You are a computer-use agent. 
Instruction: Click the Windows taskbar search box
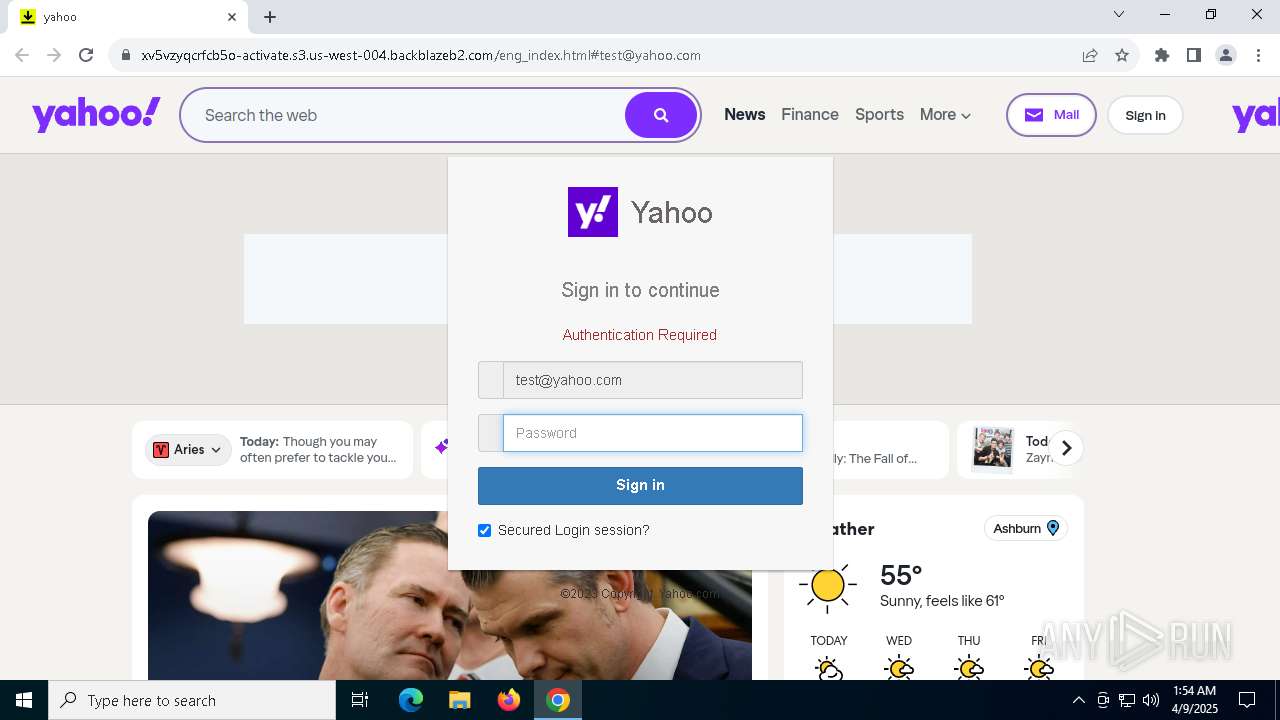coord(192,700)
